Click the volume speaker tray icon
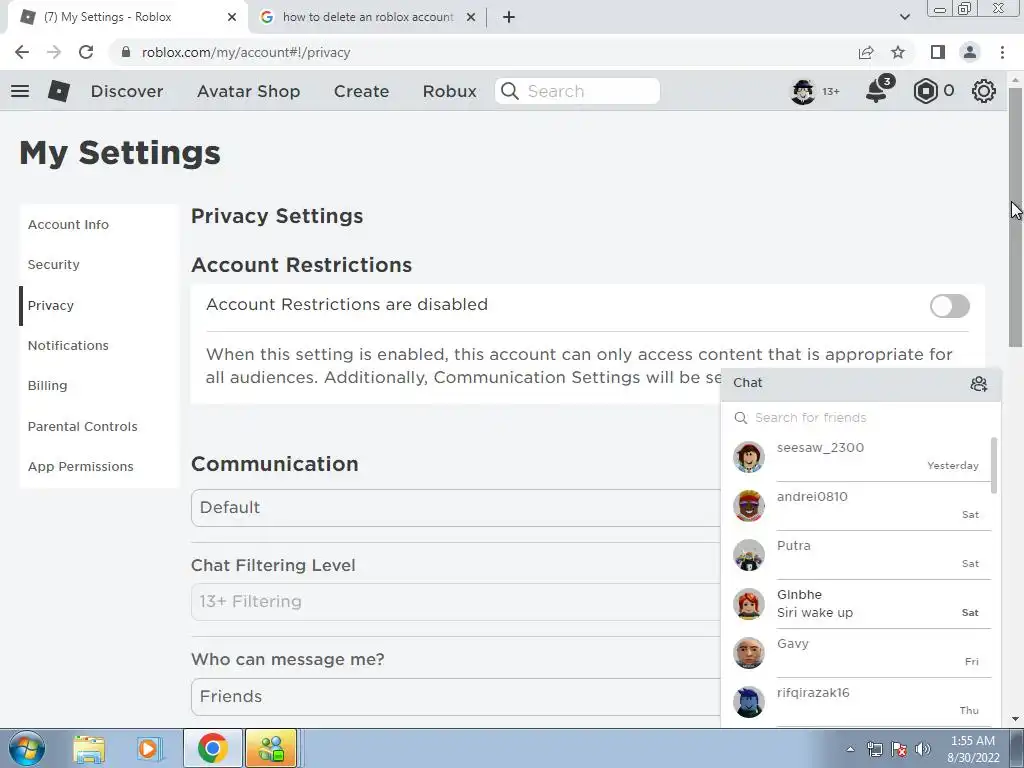 [x=923, y=749]
